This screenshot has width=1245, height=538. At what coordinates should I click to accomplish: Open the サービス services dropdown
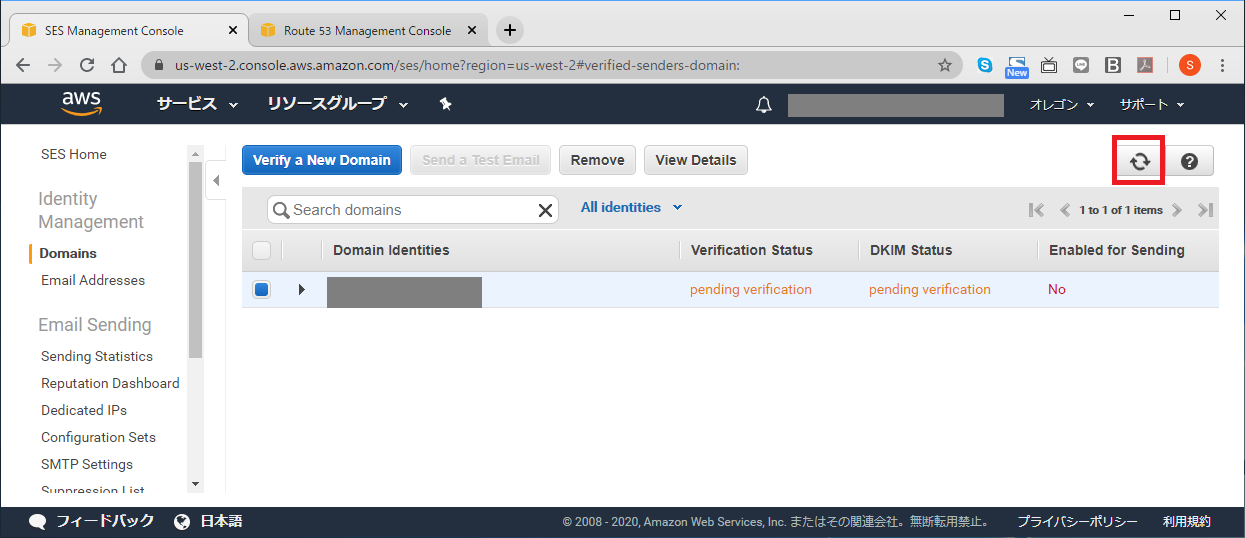click(197, 104)
